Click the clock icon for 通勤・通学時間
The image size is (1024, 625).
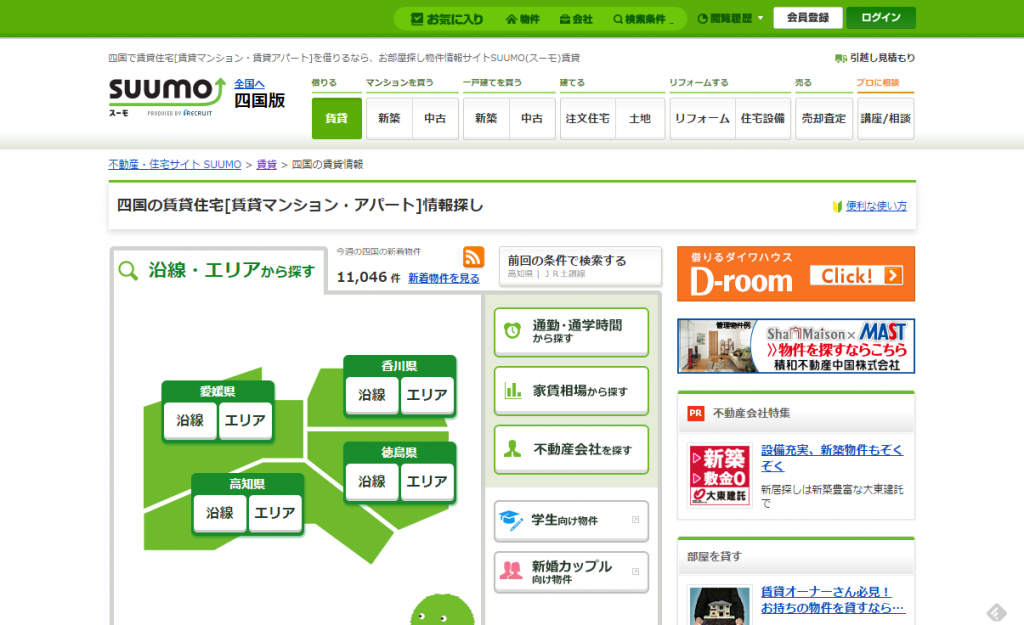point(512,331)
